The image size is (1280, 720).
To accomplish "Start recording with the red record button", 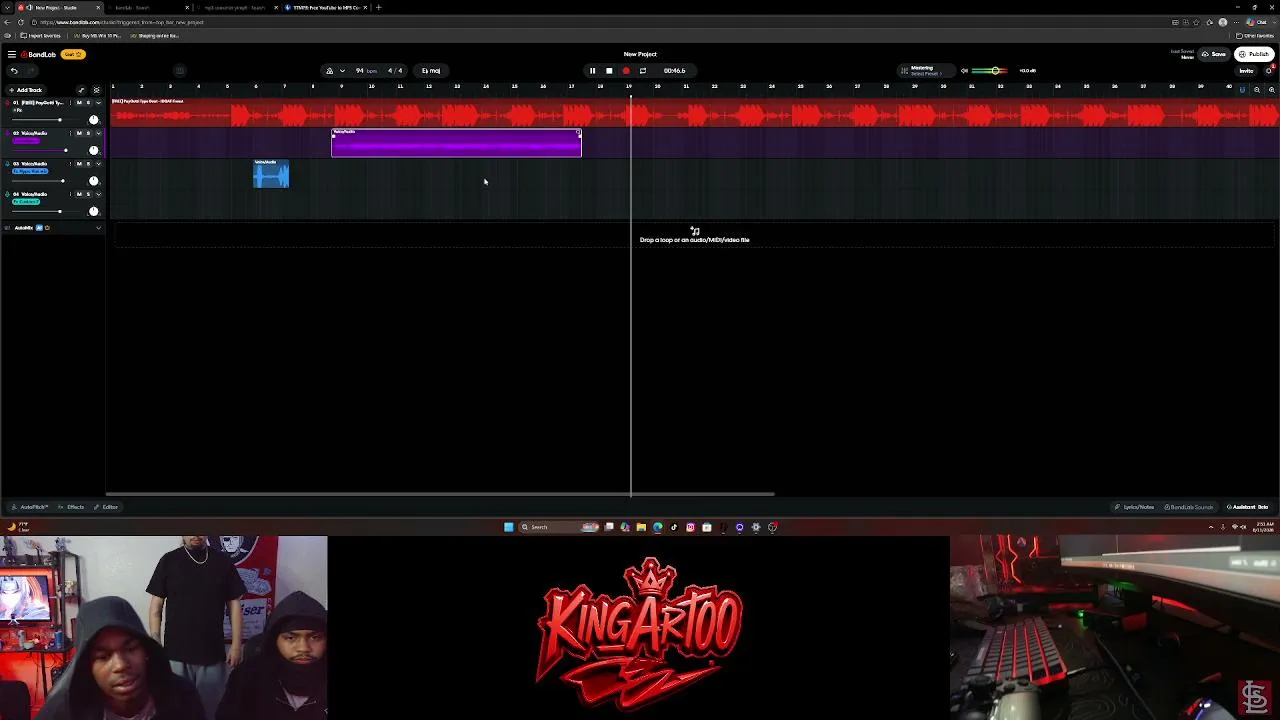I will (626, 71).
